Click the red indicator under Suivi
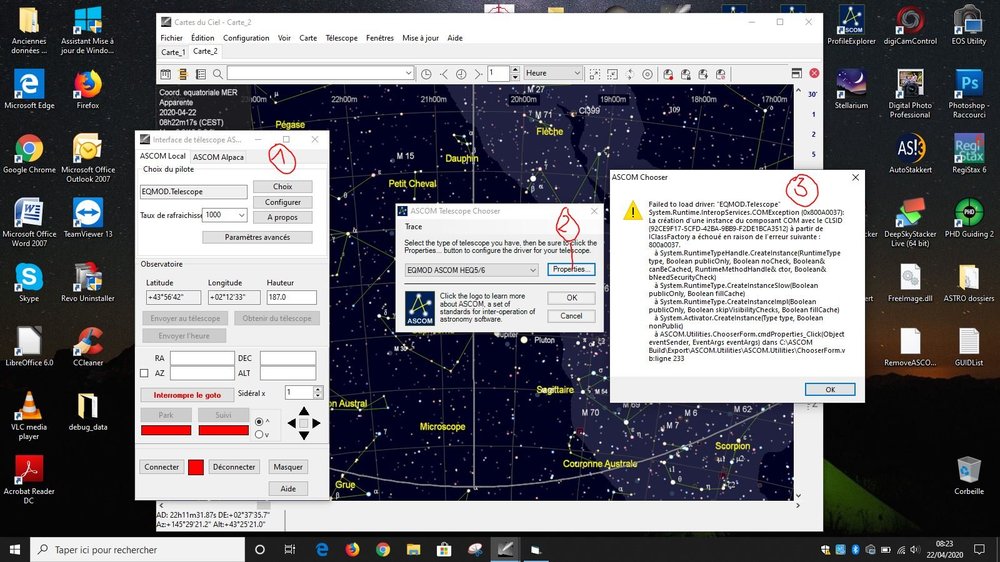Image resolution: width=1000 pixels, height=562 pixels. coord(223,431)
